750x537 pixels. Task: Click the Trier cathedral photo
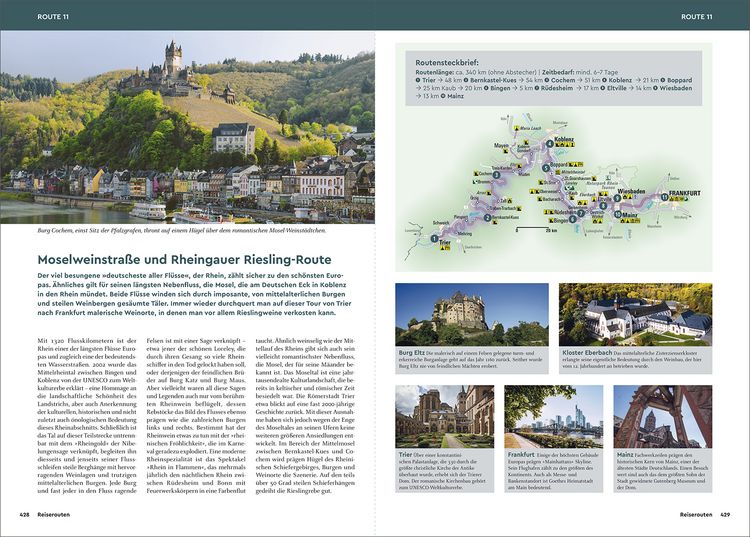444,416
